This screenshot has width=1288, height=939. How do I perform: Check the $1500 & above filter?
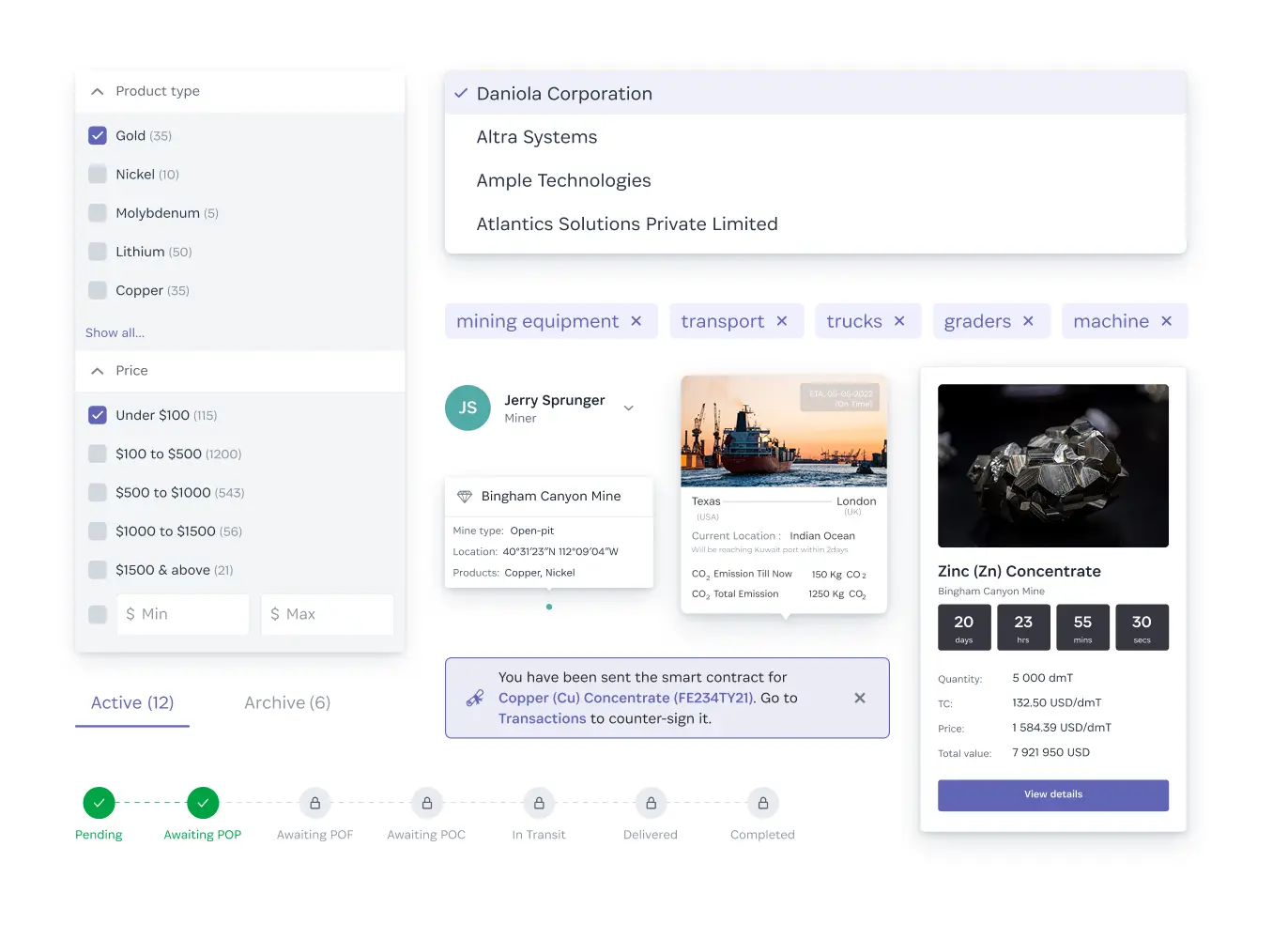(98, 569)
